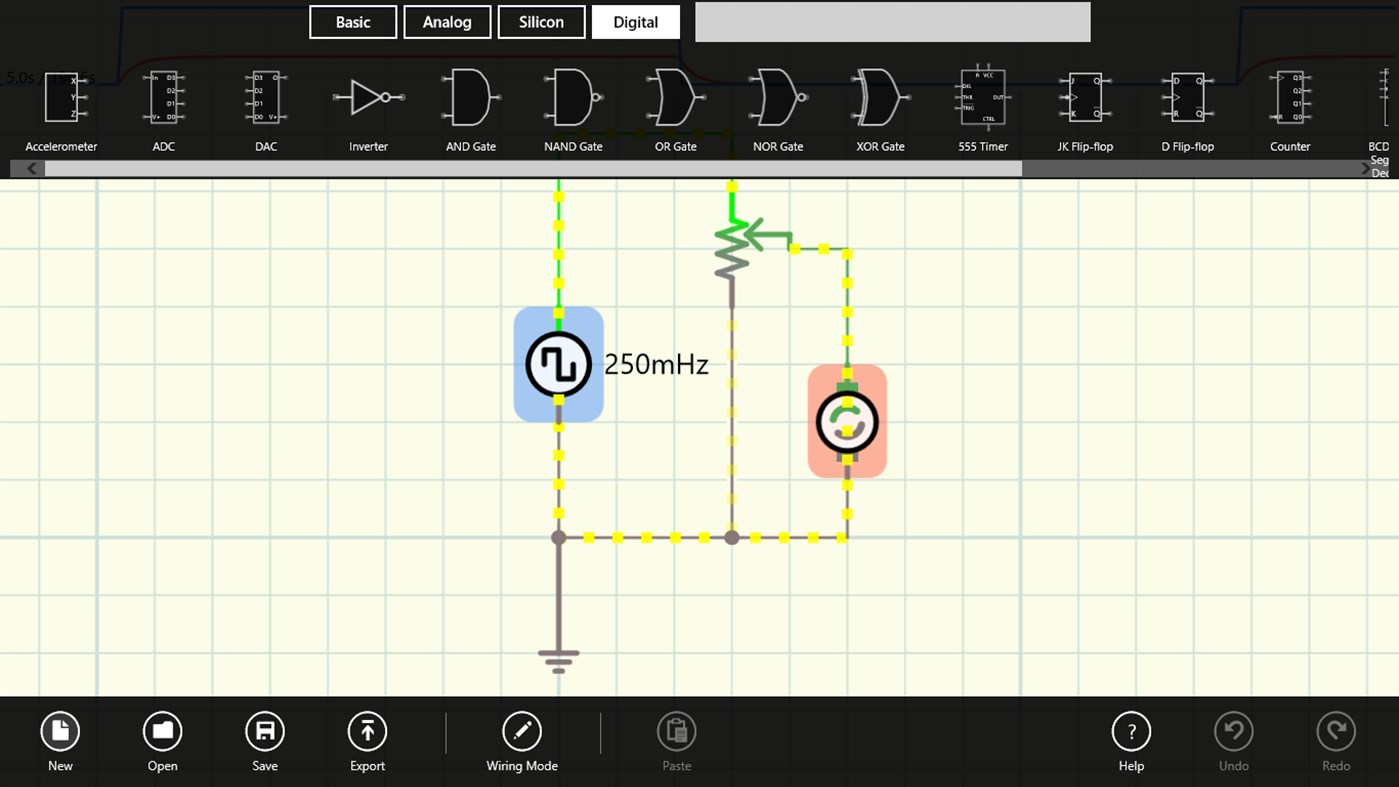This screenshot has width=1399, height=787.
Task: Save the circuit project
Action: pos(264,733)
